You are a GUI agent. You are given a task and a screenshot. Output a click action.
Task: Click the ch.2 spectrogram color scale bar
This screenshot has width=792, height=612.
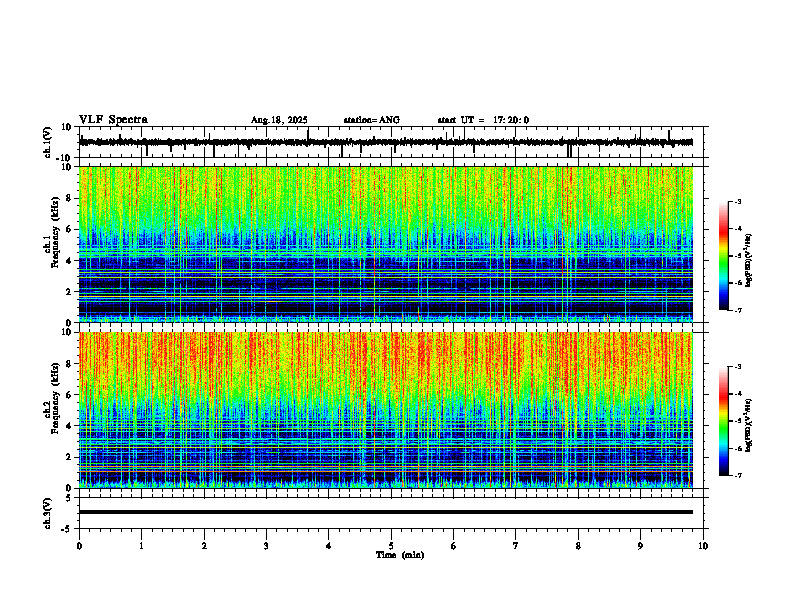(x=723, y=421)
